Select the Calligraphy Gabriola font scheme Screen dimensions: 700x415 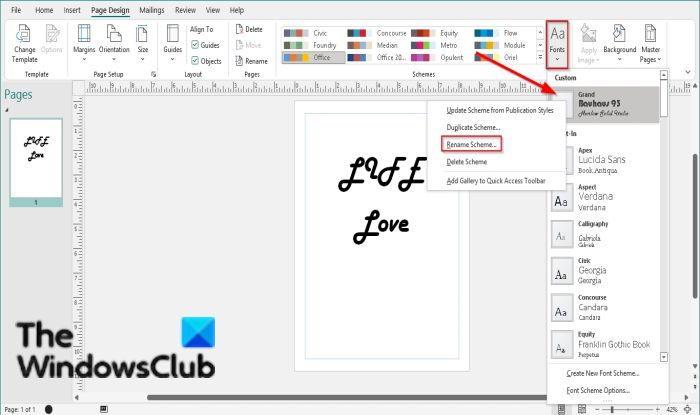click(604, 234)
